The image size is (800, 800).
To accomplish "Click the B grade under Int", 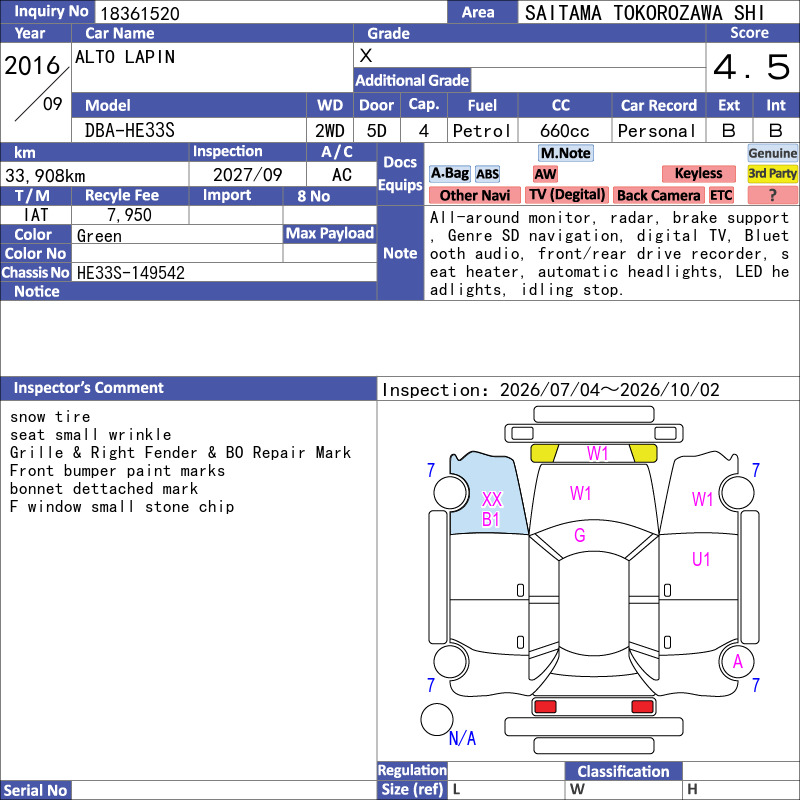I will [x=776, y=131].
